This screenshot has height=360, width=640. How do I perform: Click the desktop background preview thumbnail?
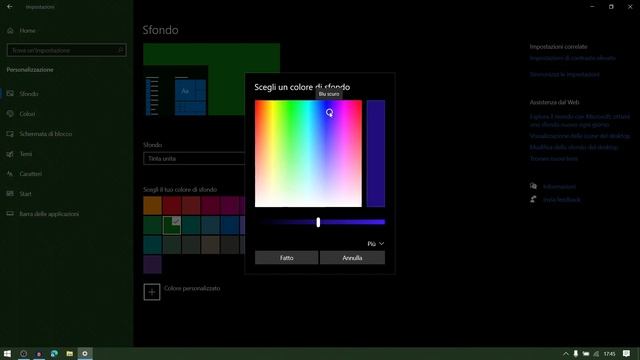(211, 80)
